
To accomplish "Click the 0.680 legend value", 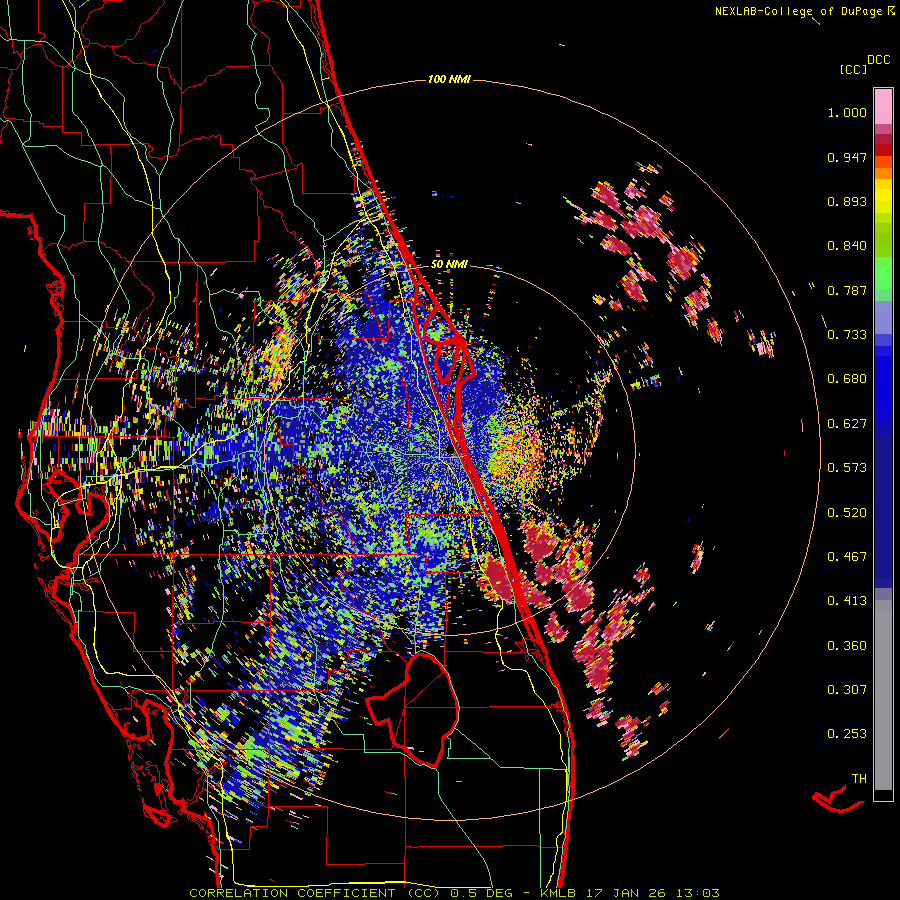I will click(x=847, y=379).
